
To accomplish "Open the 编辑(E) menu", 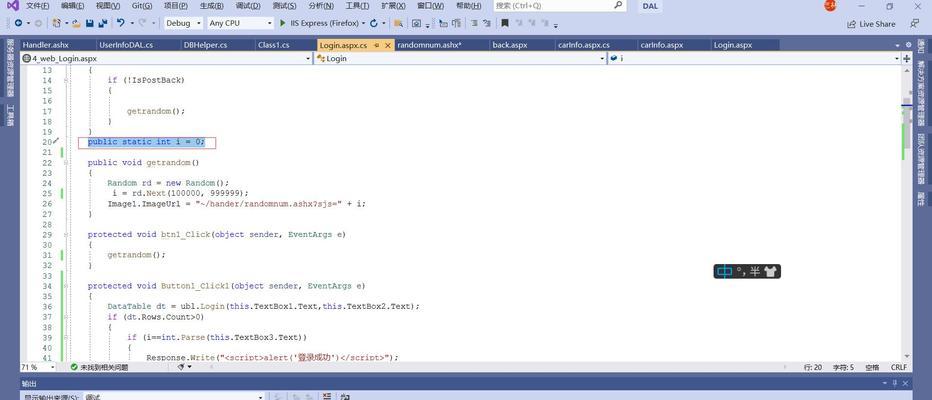I will (73, 5).
